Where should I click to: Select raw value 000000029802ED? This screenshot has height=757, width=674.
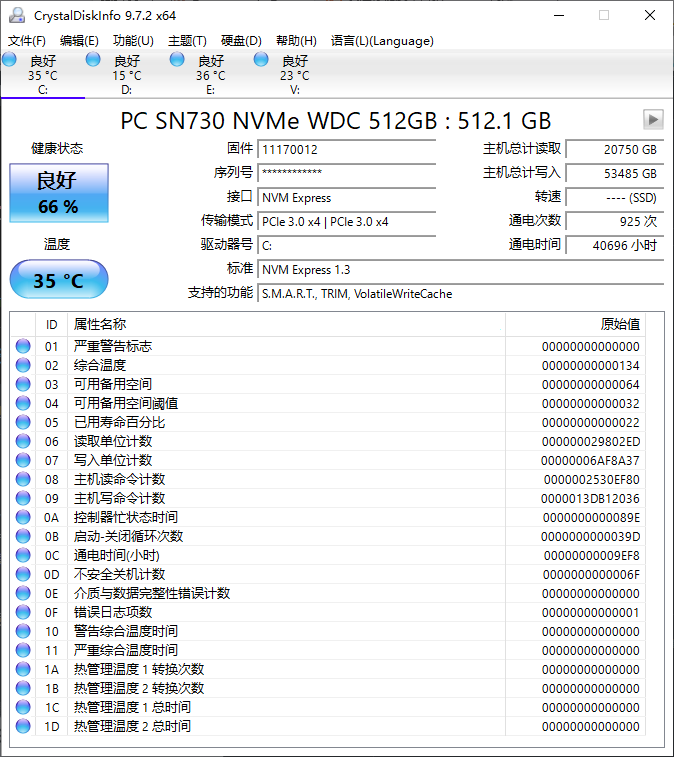point(590,441)
